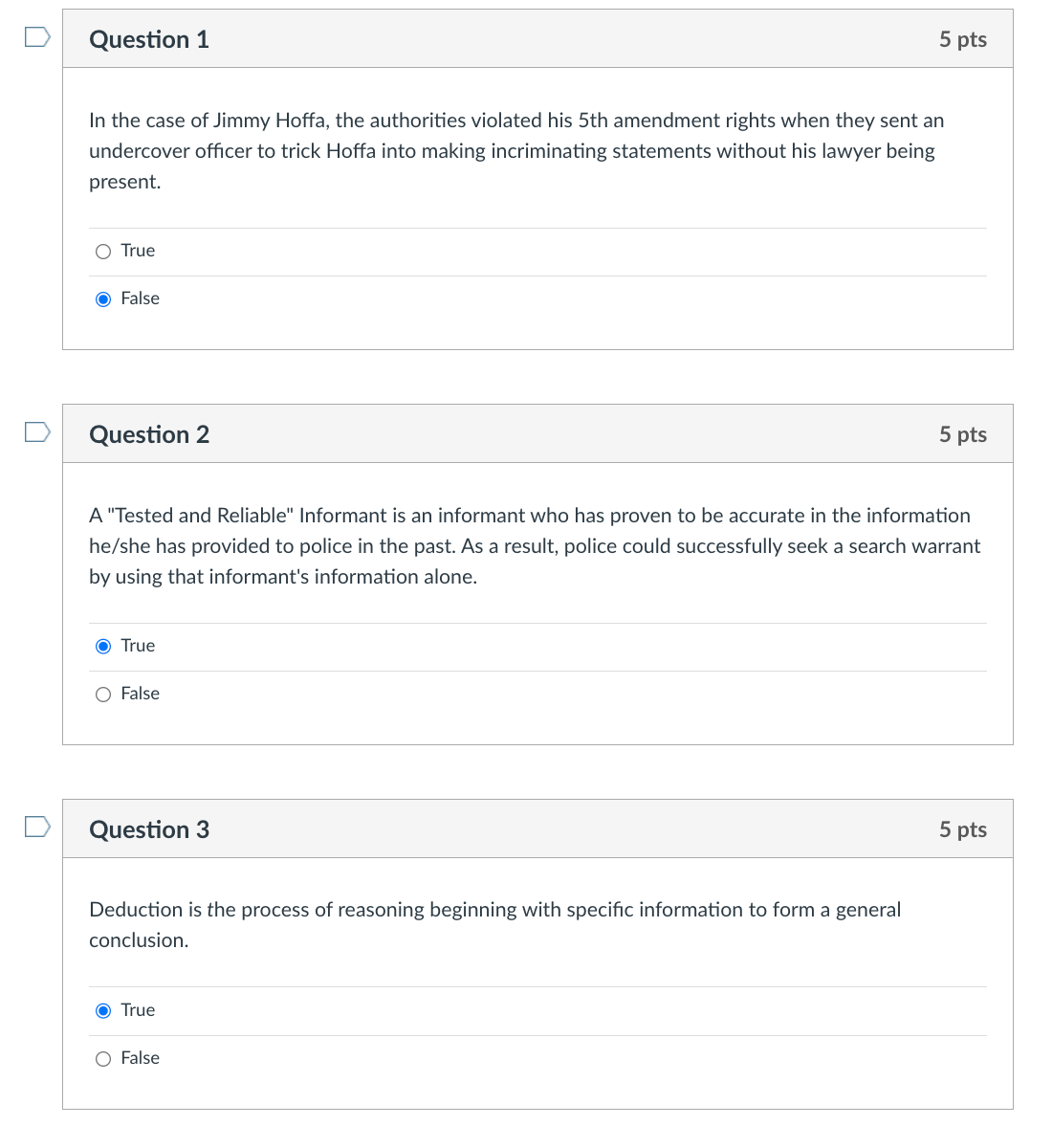Screen dimensions: 1052x1148
Task: Click the Jimmy Hoffa question text
Action: pos(516,150)
